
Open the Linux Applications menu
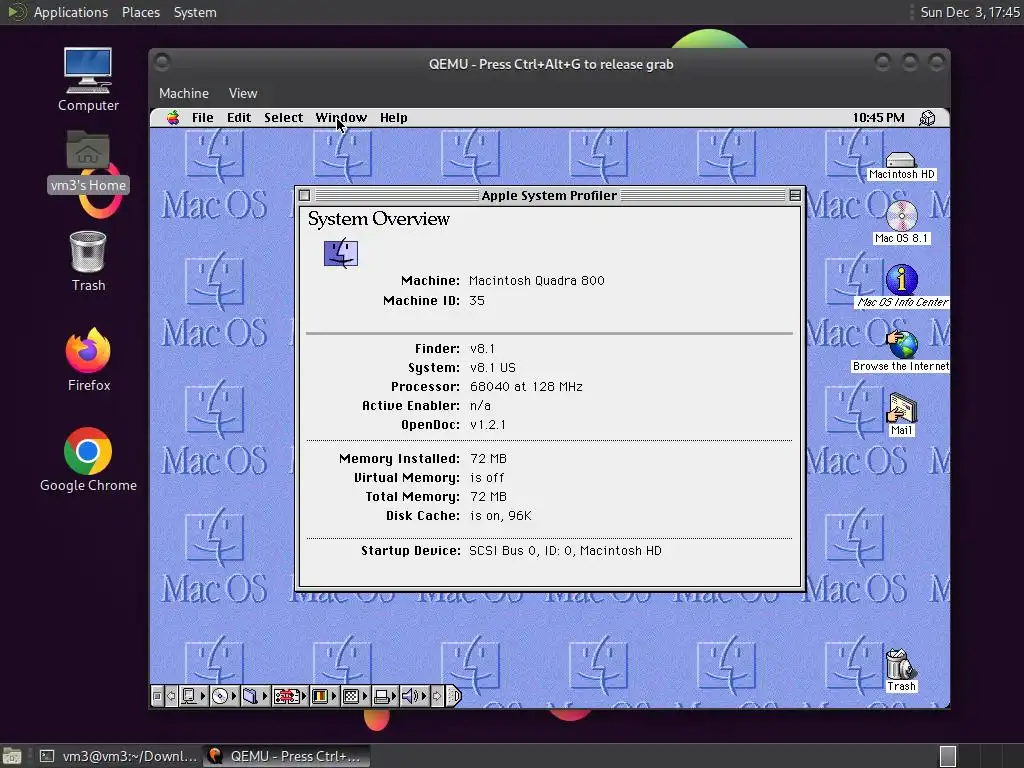click(x=71, y=12)
